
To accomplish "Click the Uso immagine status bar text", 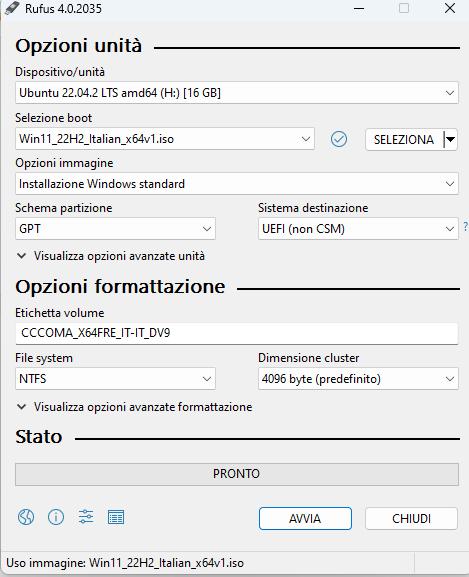I will point(125,563).
